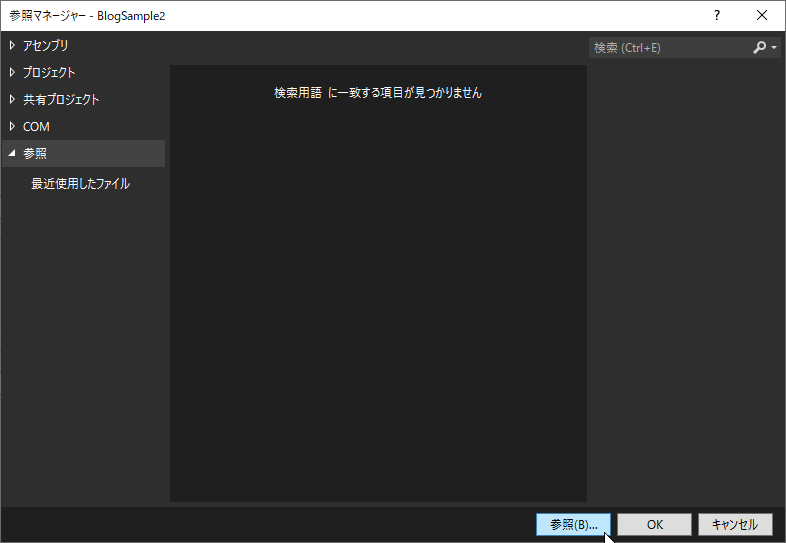
Task: Click the 検索 (Ctrl+E) search field
Action: click(668, 47)
